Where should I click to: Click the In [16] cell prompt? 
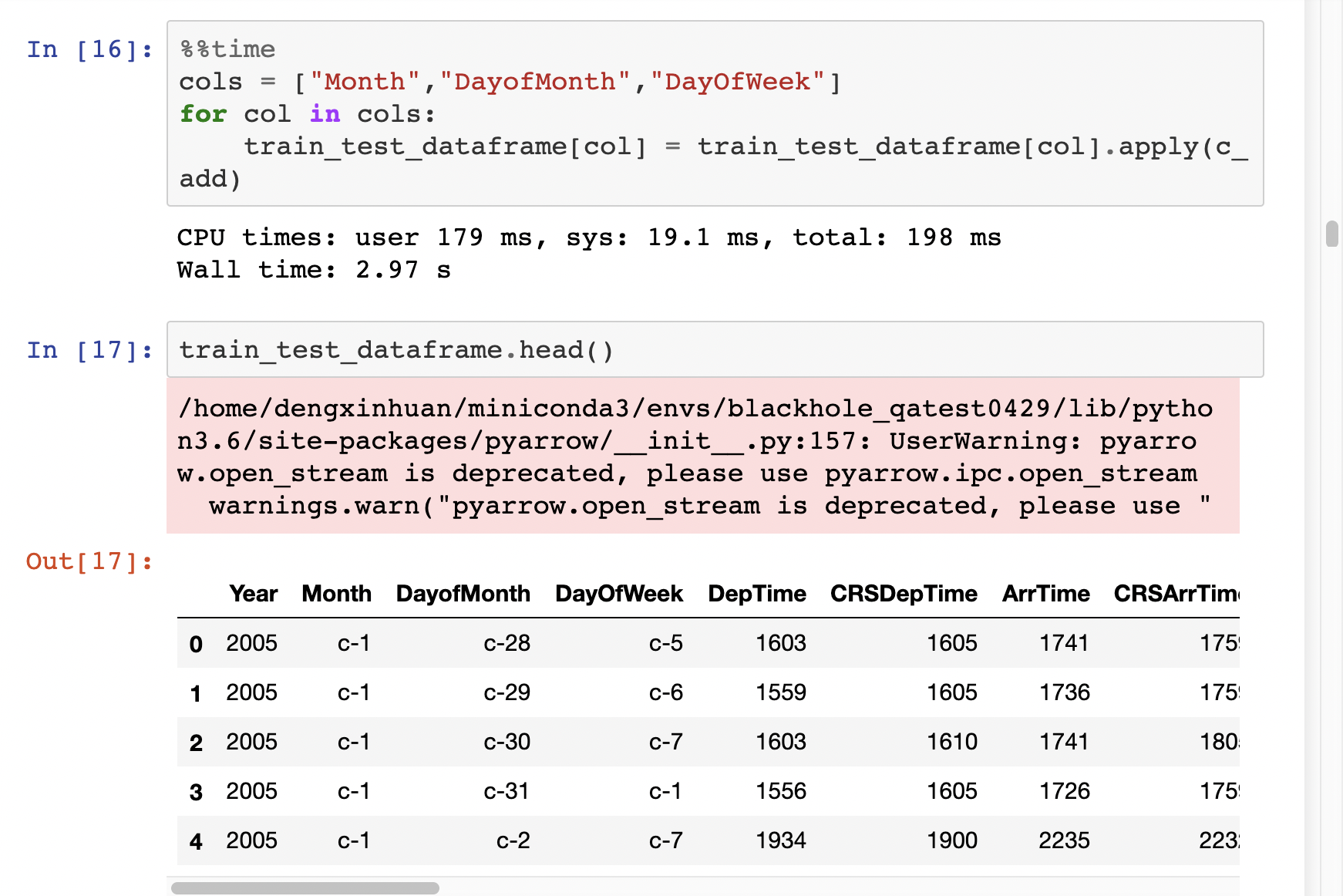(x=89, y=49)
